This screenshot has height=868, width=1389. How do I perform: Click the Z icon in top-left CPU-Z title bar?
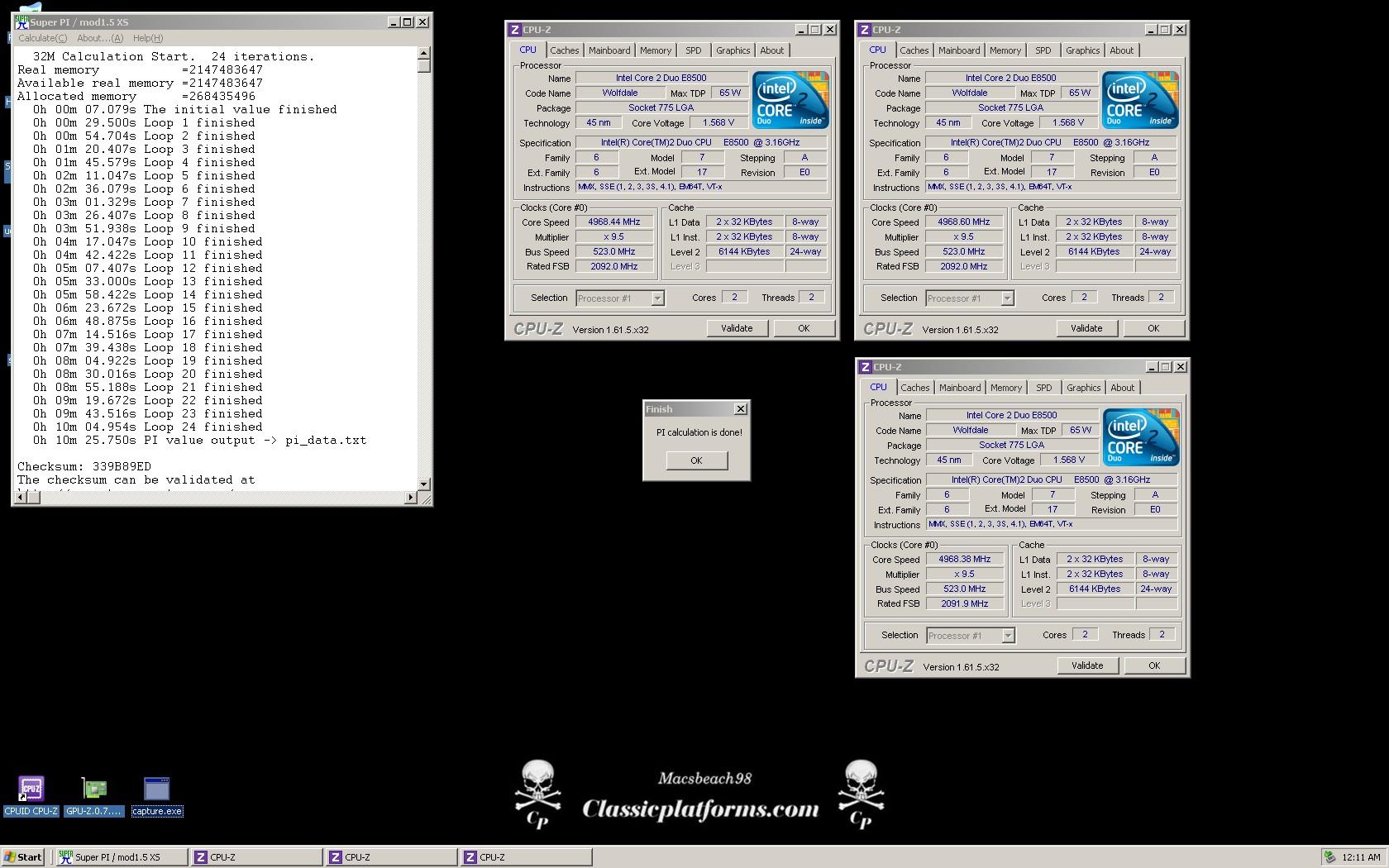pyautogui.click(x=514, y=30)
